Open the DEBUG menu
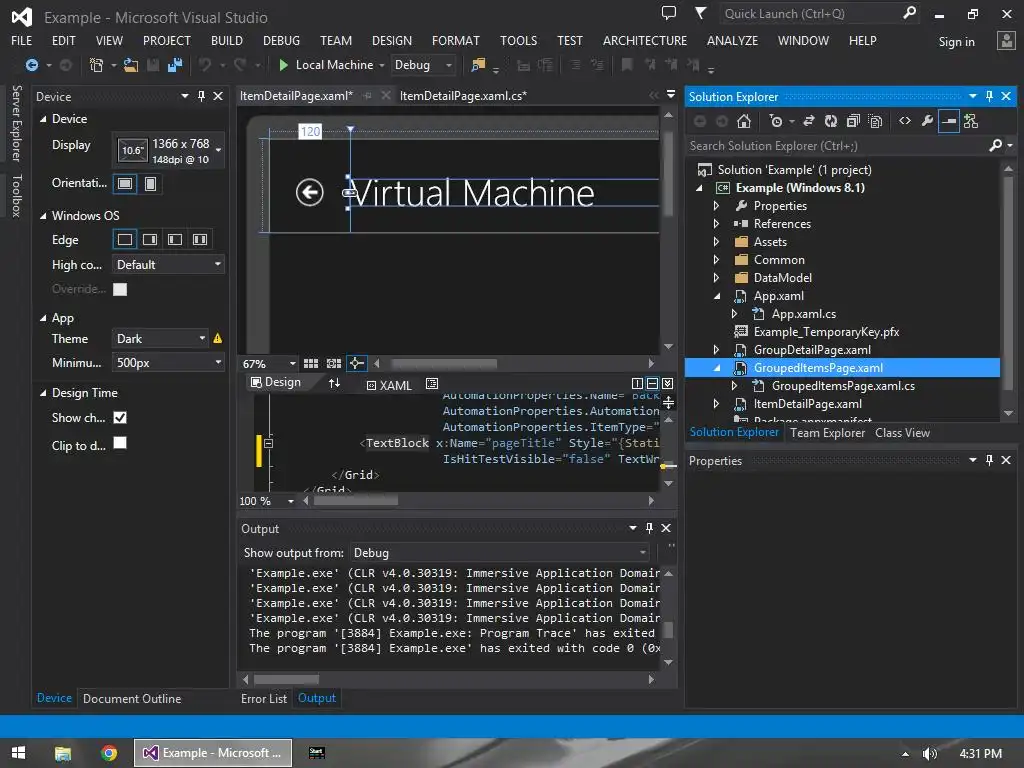1024x768 pixels. 281,40
